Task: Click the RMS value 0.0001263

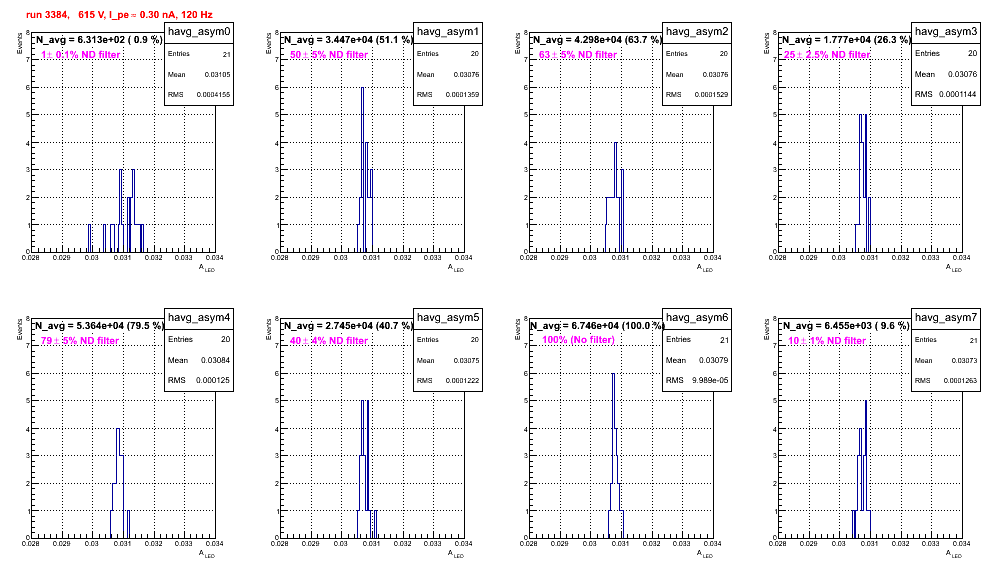Action: point(960,381)
